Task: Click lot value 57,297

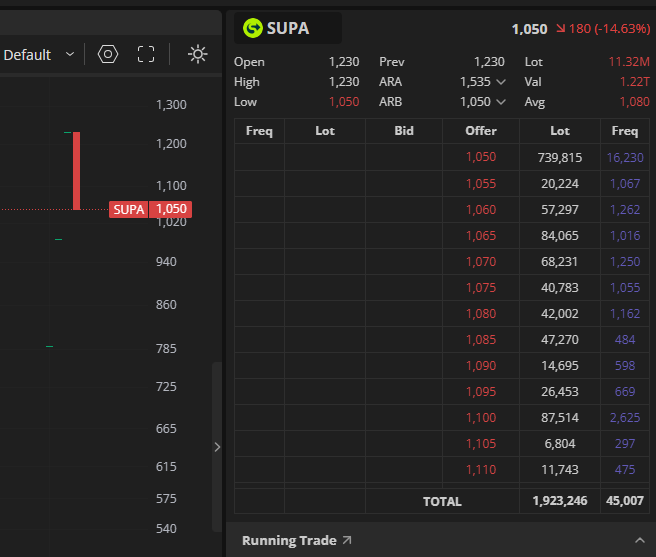Action: pyautogui.click(x=560, y=210)
